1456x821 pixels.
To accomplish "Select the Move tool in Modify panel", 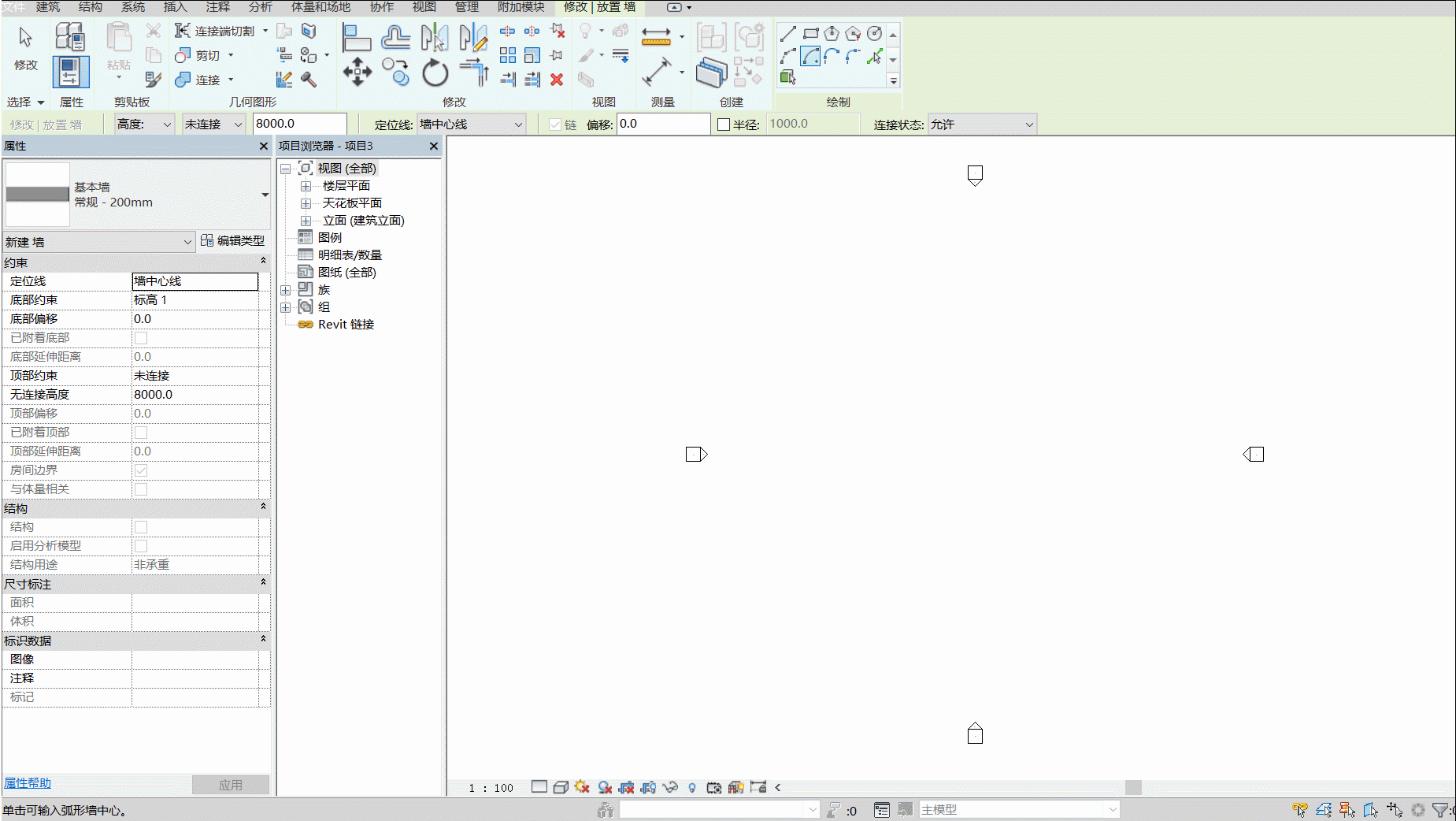I will pos(358,72).
